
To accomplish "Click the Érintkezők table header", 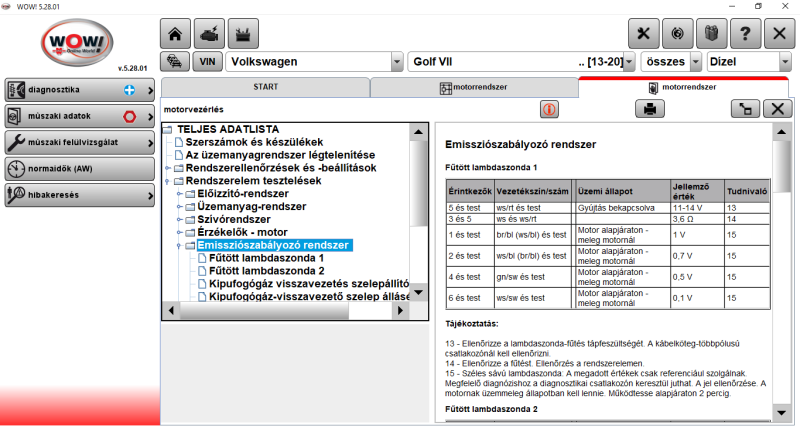I will (470, 191).
